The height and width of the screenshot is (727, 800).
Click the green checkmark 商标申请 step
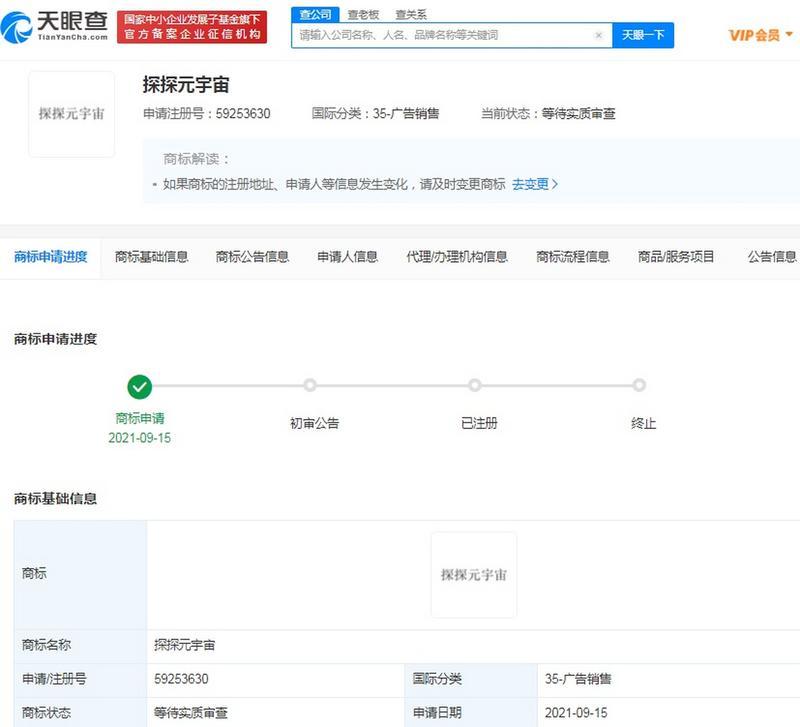click(x=139, y=387)
